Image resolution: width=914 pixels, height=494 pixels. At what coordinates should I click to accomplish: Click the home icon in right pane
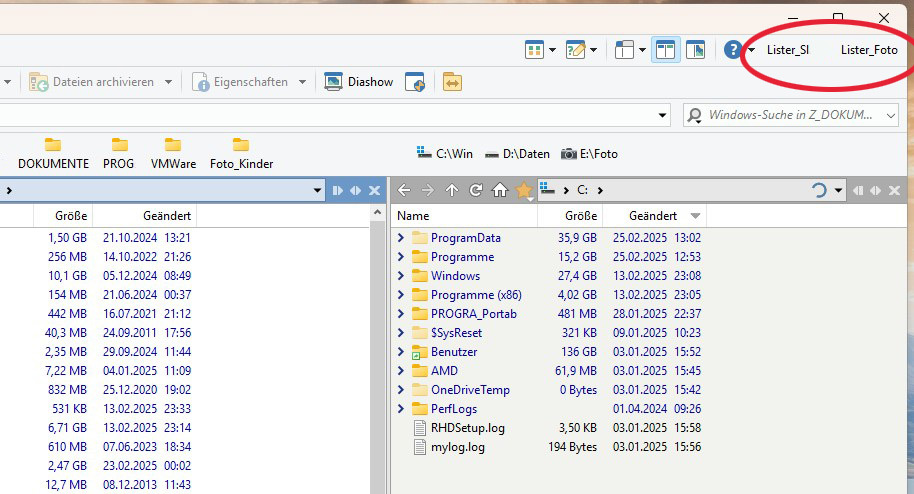click(500, 190)
